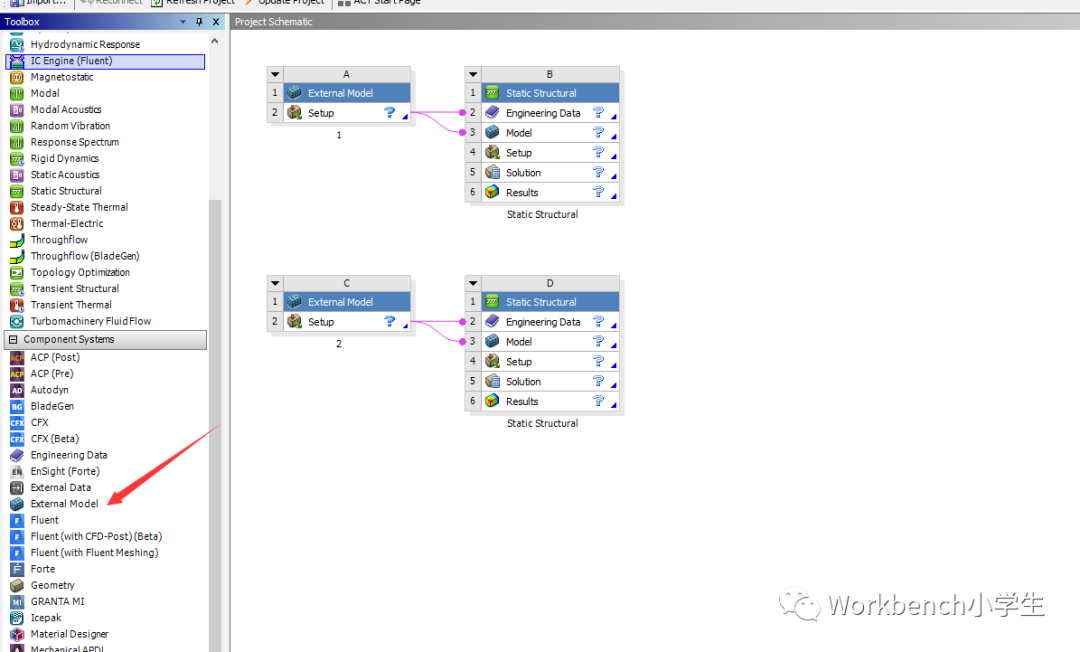Select the Steady-State Thermal icon
Image resolution: width=1080 pixels, height=652 pixels.
(x=17, y=207)
